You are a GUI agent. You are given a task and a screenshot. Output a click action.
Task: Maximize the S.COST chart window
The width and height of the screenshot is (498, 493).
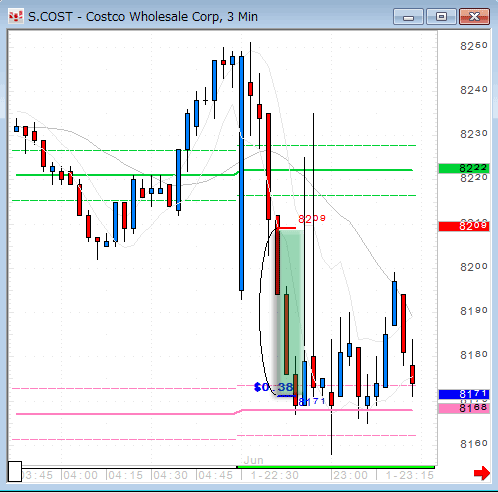[x=441, y=17]
